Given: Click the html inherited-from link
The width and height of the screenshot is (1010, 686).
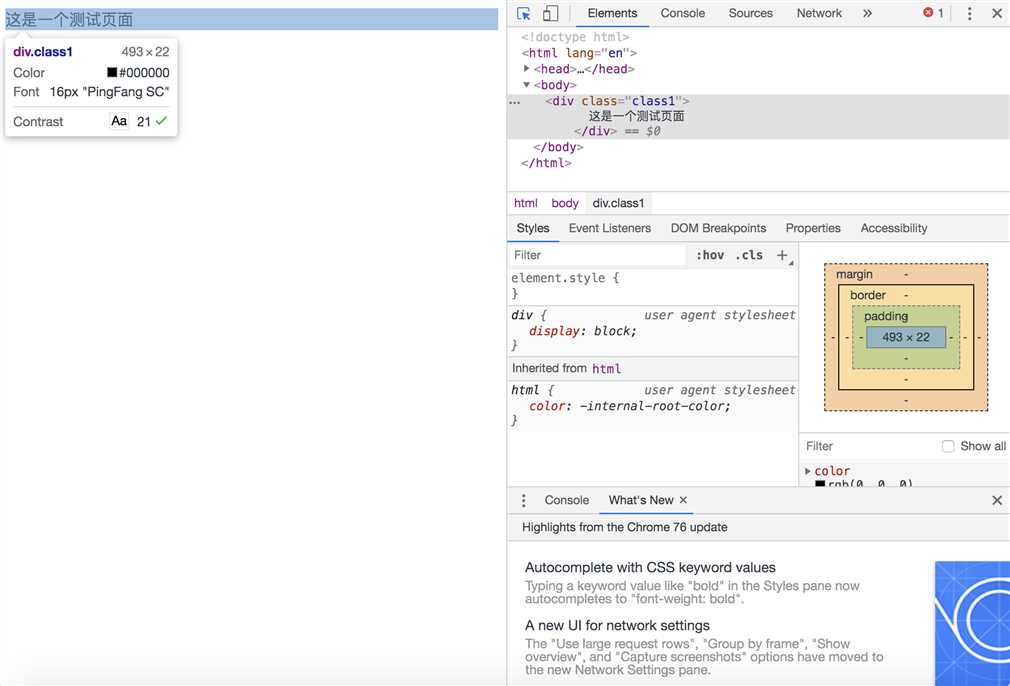Looking at the screenshot, I should pos(606,368).
